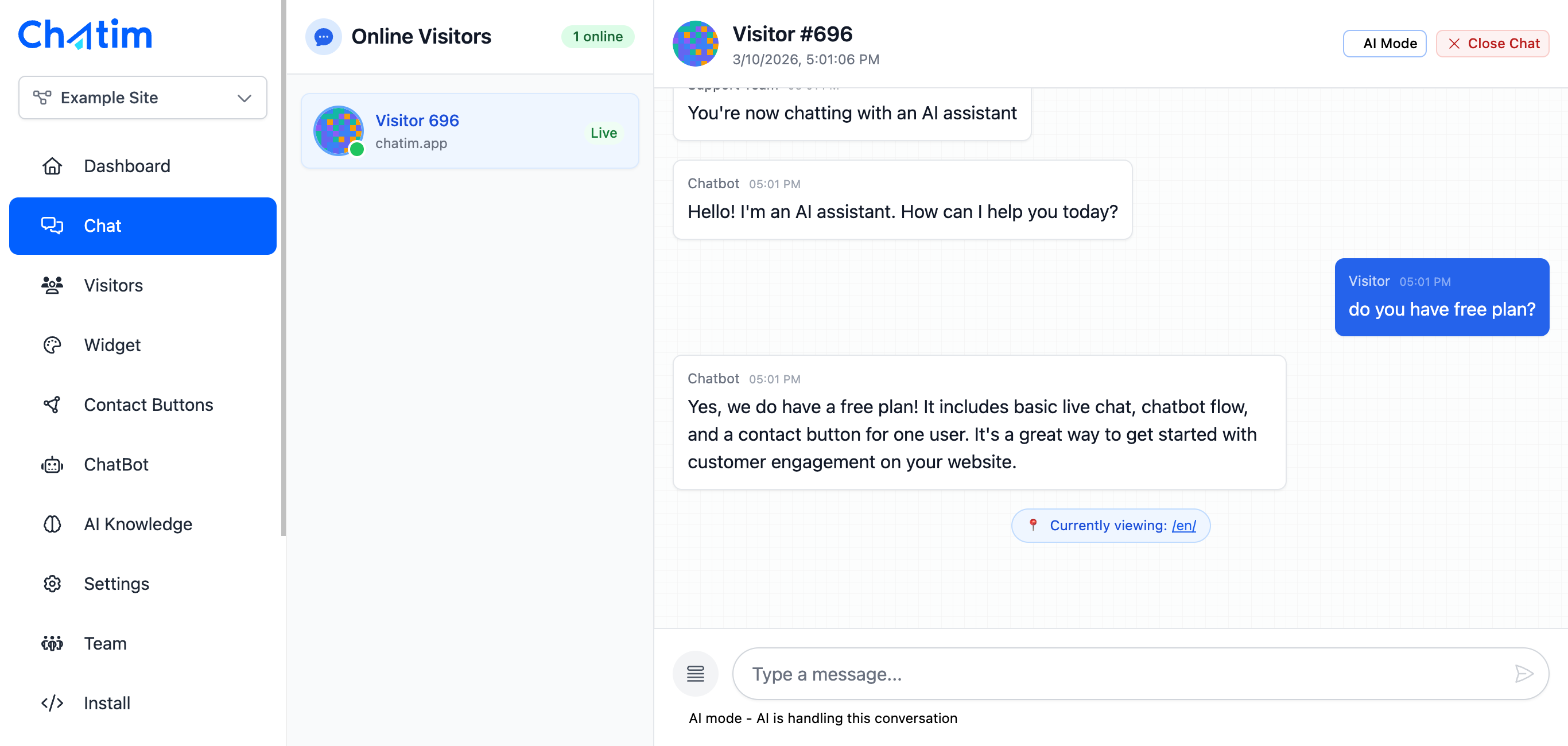Click the AI Knowledge brain icon
Image resolution: width=1568 pixels, height=746 pixels.
(x=52, y=524)
